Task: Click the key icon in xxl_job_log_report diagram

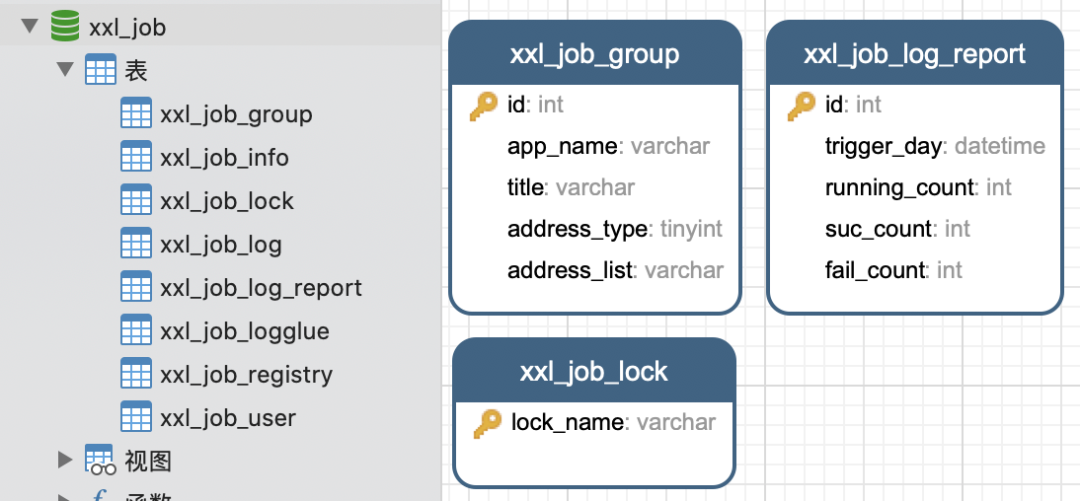Action: click(802, 105)
